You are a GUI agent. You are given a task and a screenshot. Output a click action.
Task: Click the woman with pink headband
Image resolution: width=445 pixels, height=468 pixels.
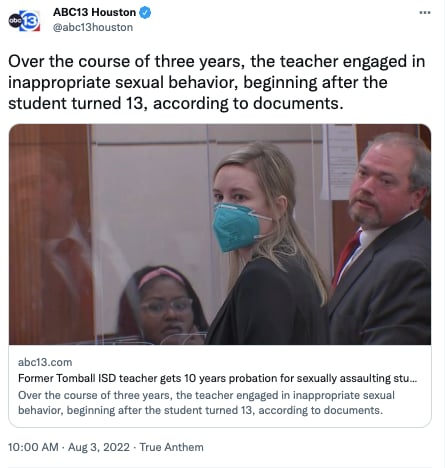tap(162, 305)
